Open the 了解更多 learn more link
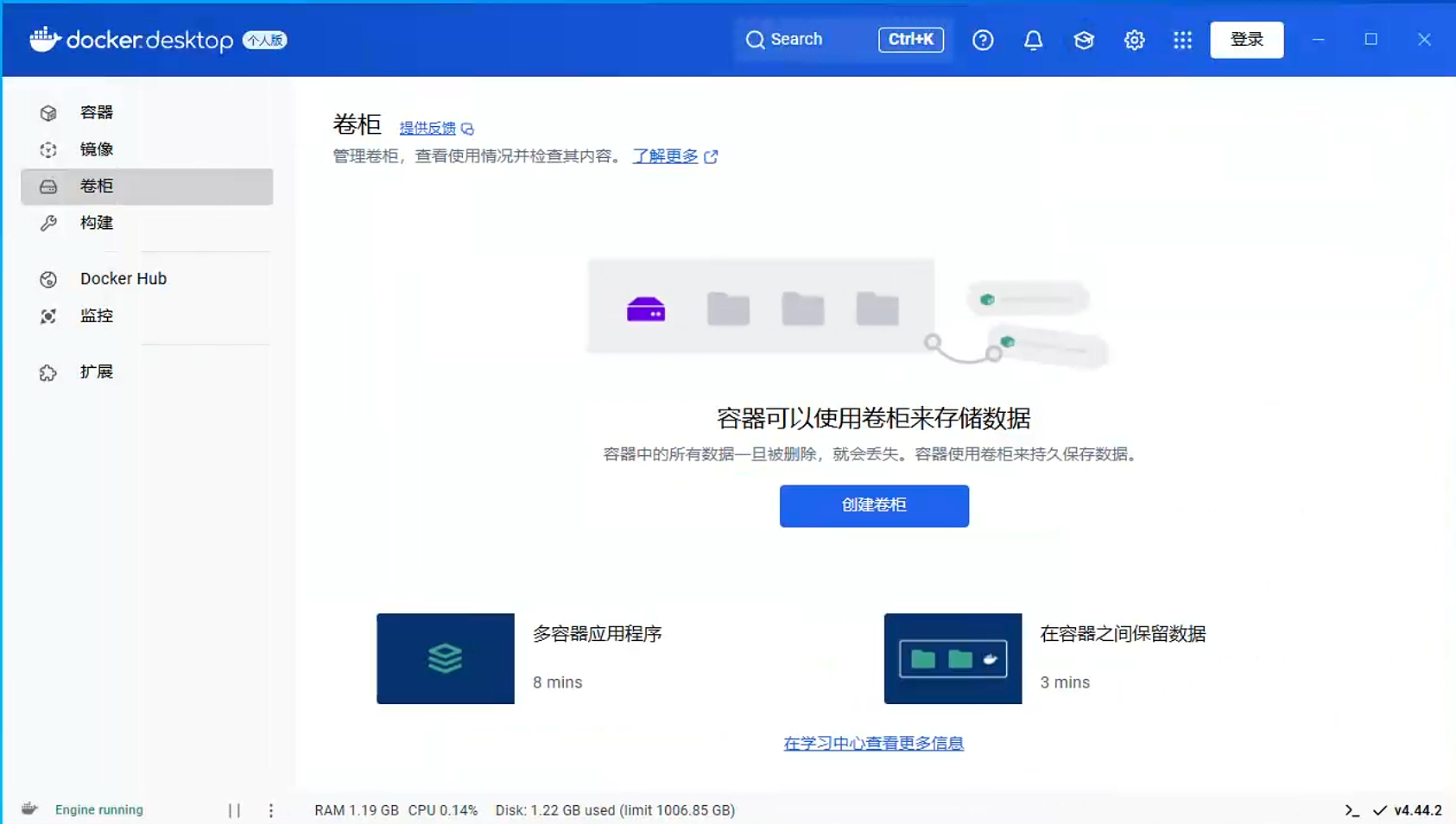This screenshot has height=824, width=1456. click(665, 156)
